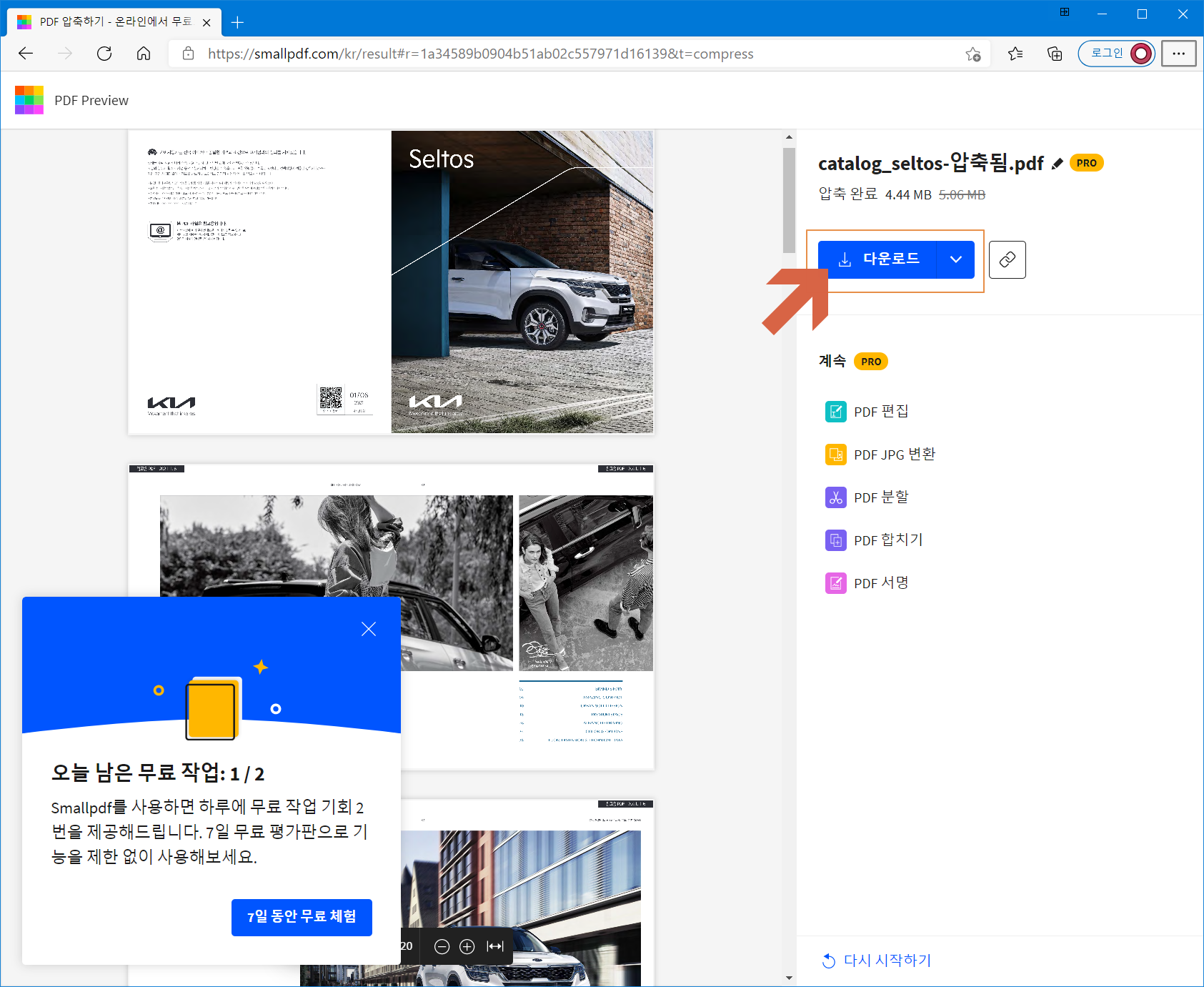This screenshot has width=1204, height=987.
Task: Click the 로그인 profile button
Action: [x=1116, y=54]
